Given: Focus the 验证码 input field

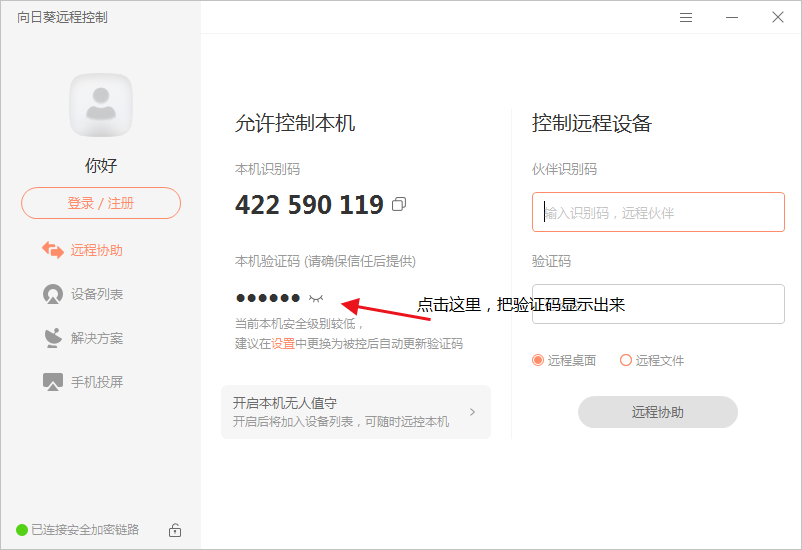Looking at the screenshot, I should point(658,304).
